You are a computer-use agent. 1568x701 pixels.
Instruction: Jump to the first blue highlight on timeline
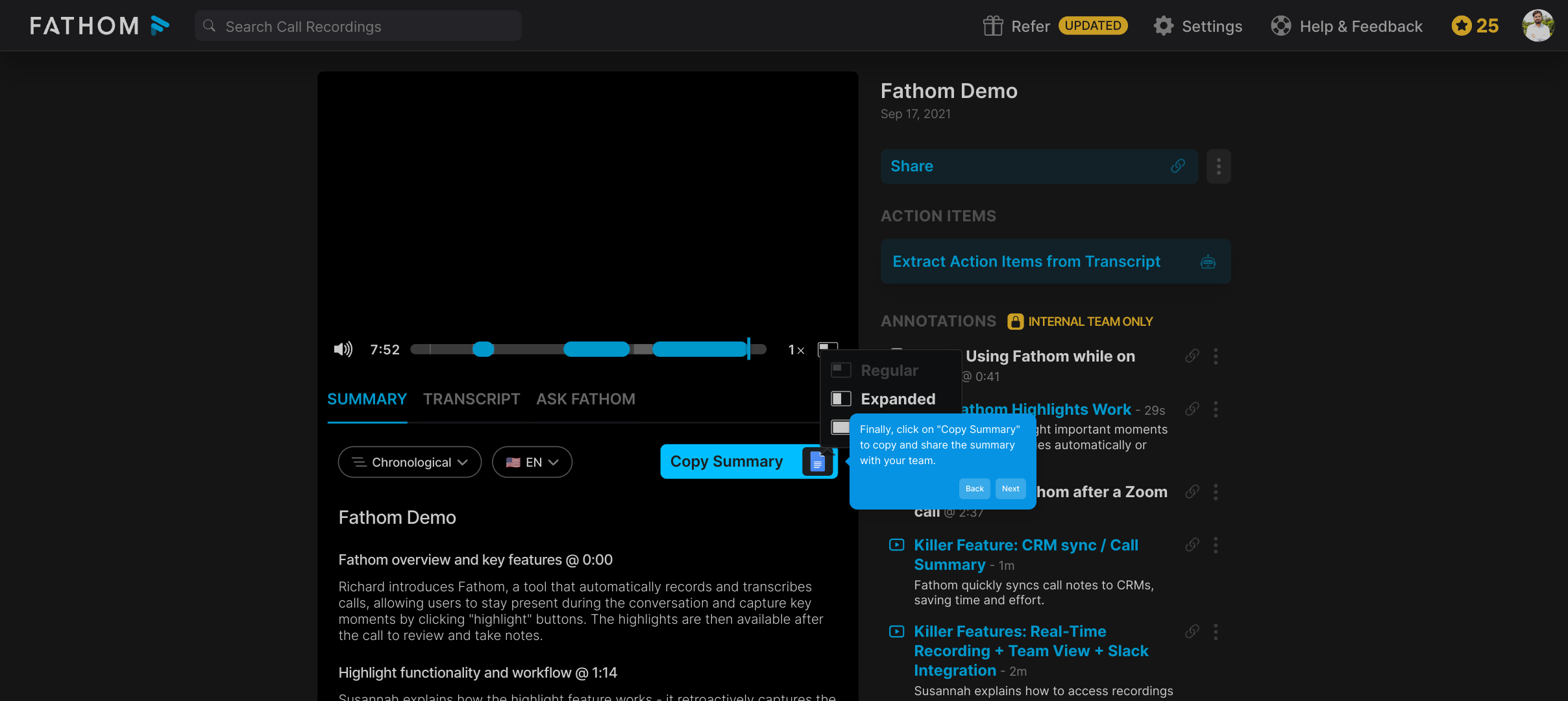[483, 349]
